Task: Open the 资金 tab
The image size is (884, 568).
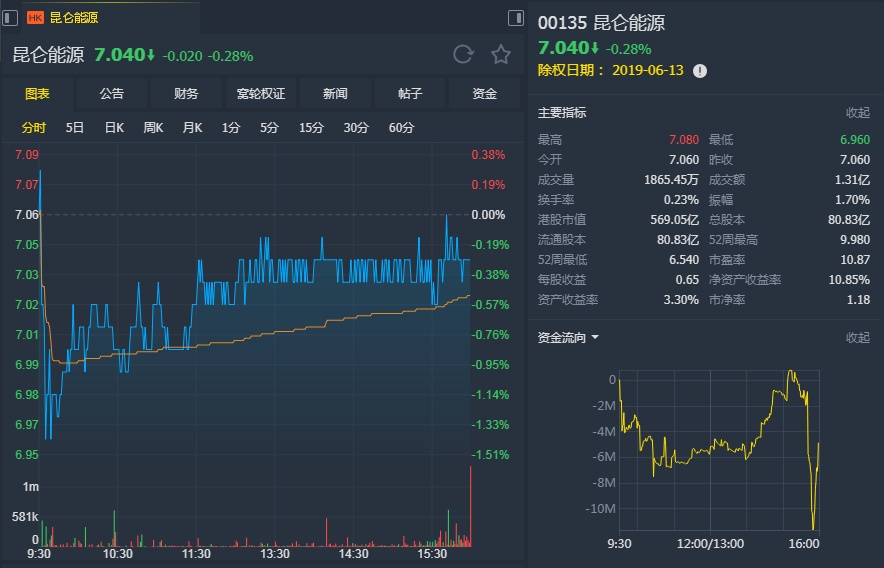Action: 485,94
